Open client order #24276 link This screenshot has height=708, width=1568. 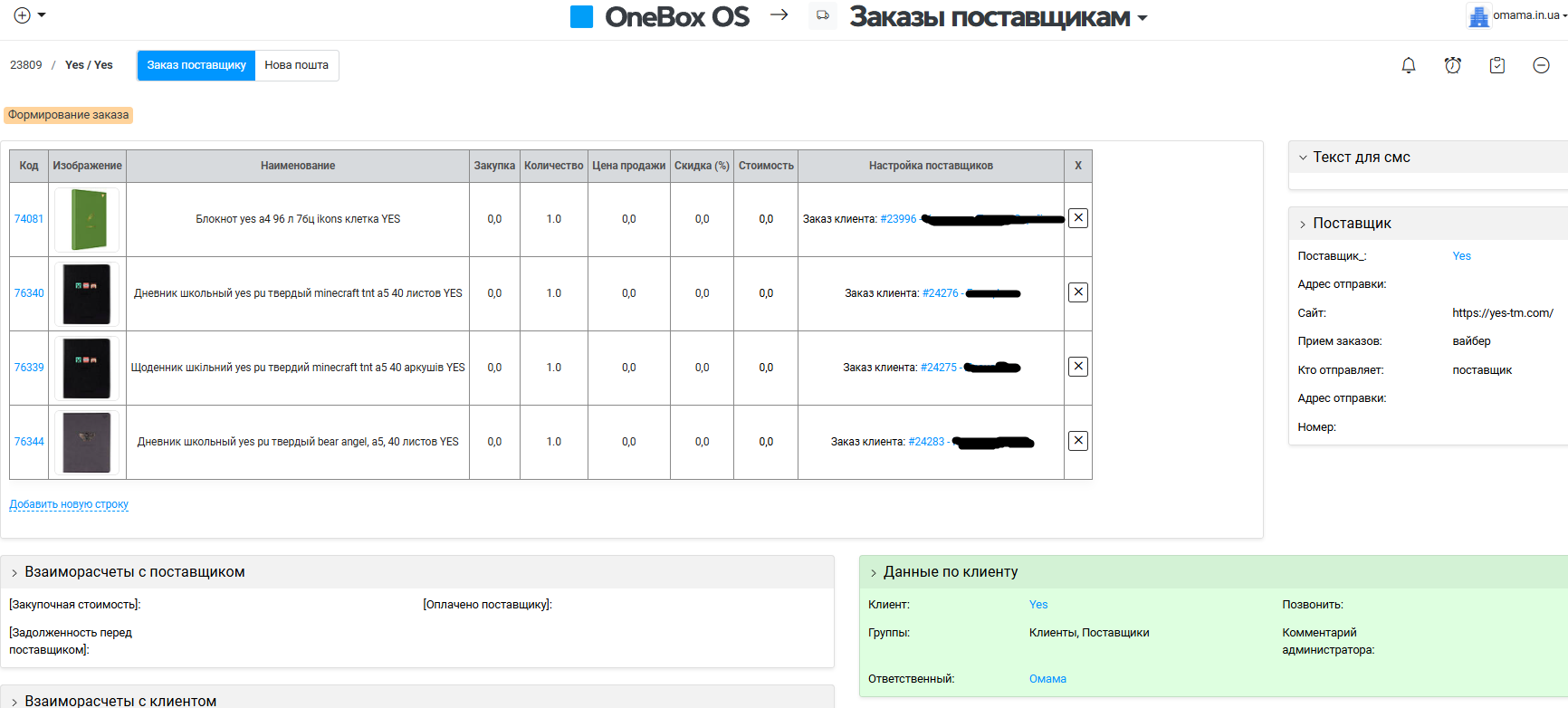pos(941,293)
